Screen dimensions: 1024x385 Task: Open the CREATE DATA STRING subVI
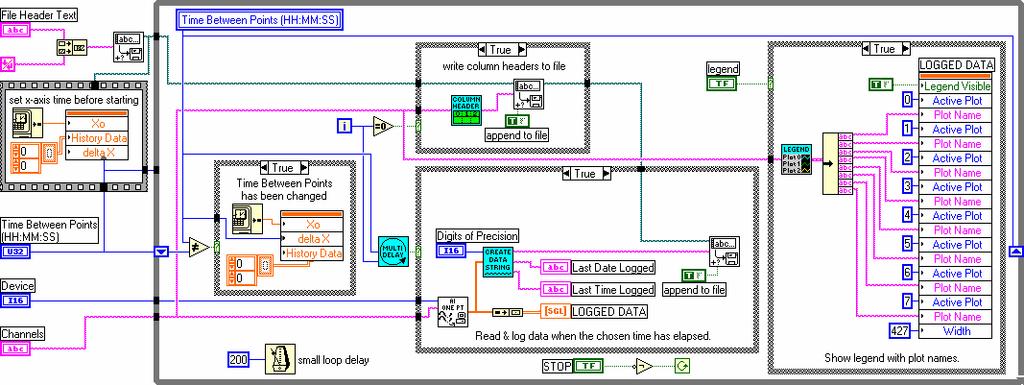498,262
